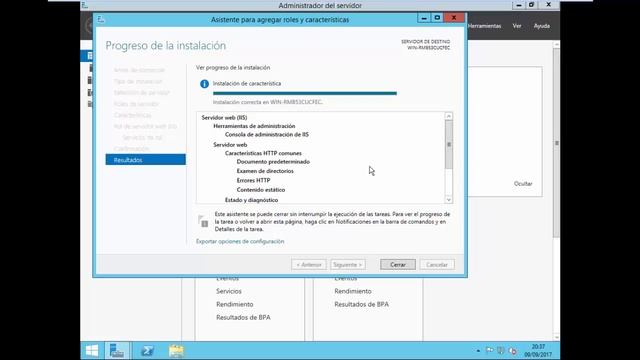The width and height of the screenshot is (640, 360).
Task: Click Rendimiento in the left Server Manager tile
Action: coord(235,304)
